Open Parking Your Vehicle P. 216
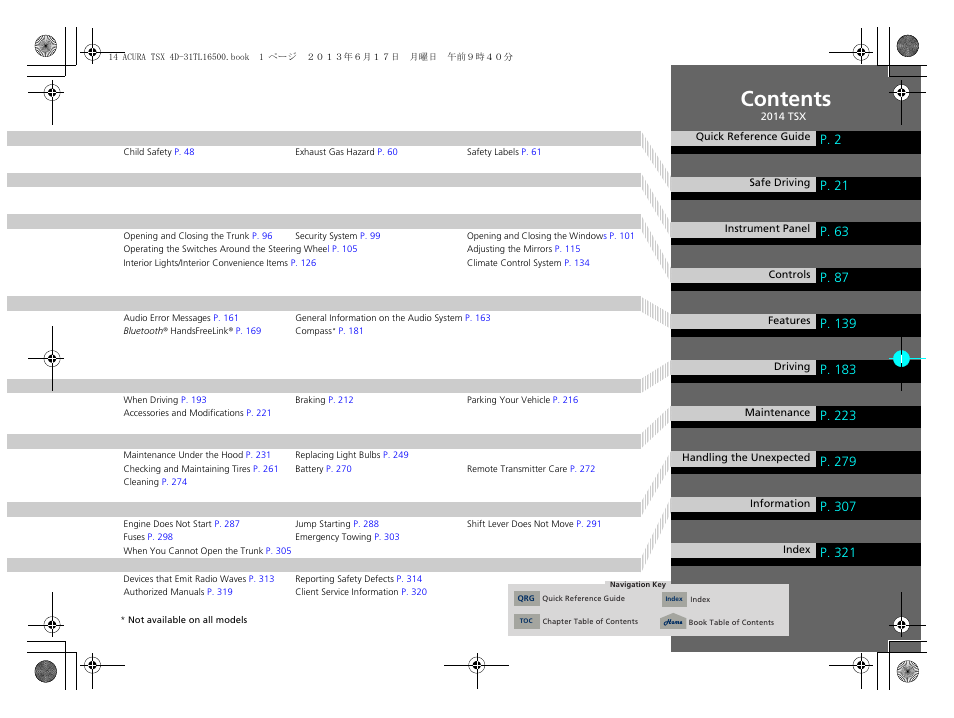This screenshot has height=718, width=954. click(523, 400)
